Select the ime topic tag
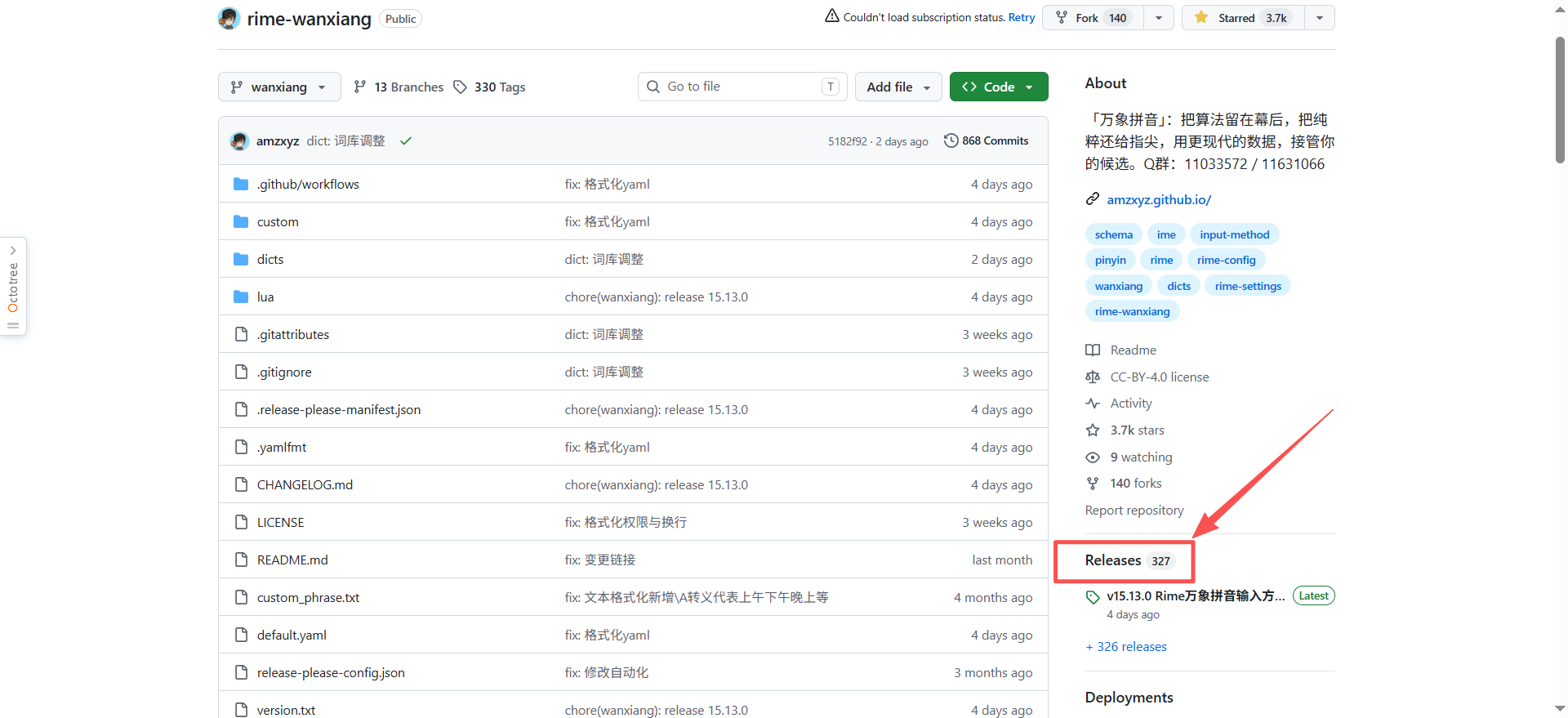Screen dimensions: 1568x718 tap(1166, 234)
